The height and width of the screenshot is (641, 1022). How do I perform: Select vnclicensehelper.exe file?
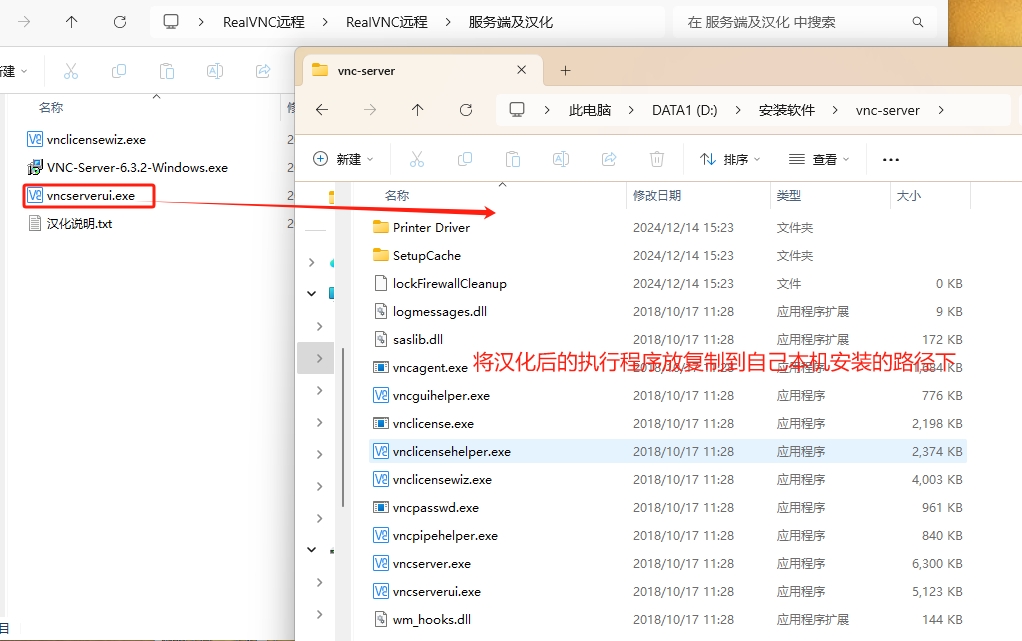[x=668, y=452]
